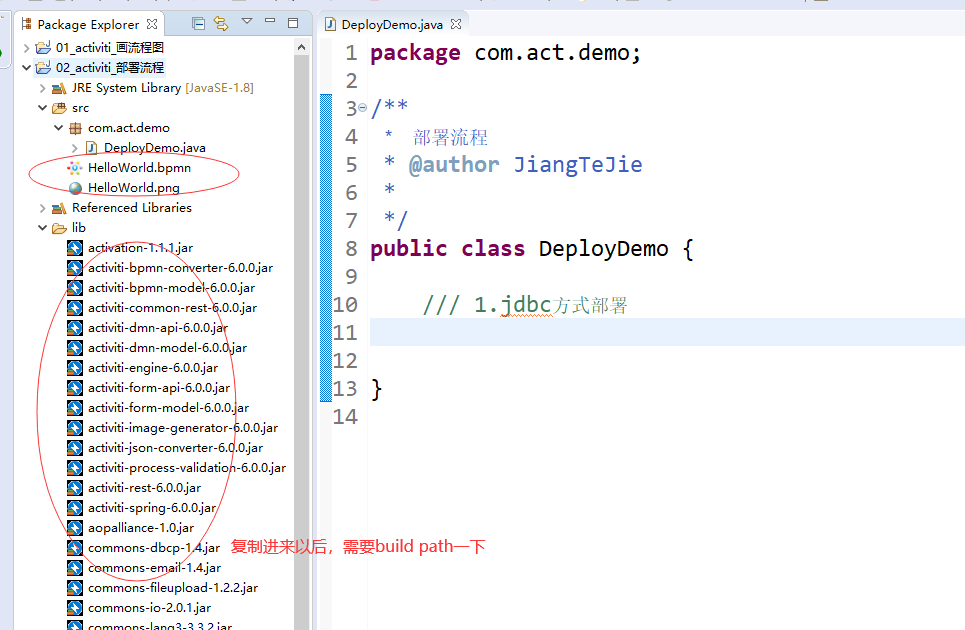Select activiti-common-rest-6.0.0.jar
The height and width of the screenshot is (630, 965).
tap(172, 308)
